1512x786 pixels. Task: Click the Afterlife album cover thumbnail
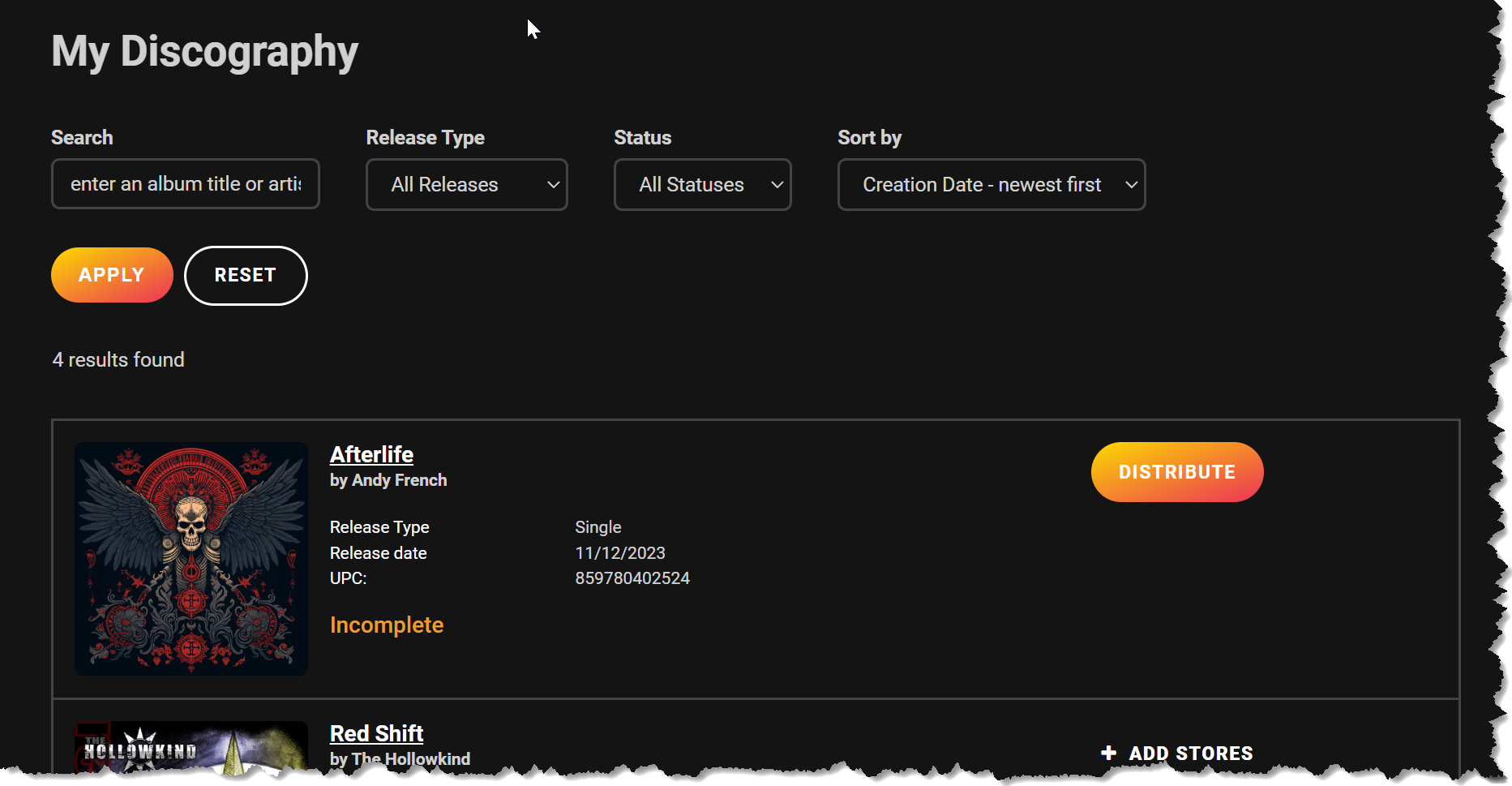[x=191, y=559]
